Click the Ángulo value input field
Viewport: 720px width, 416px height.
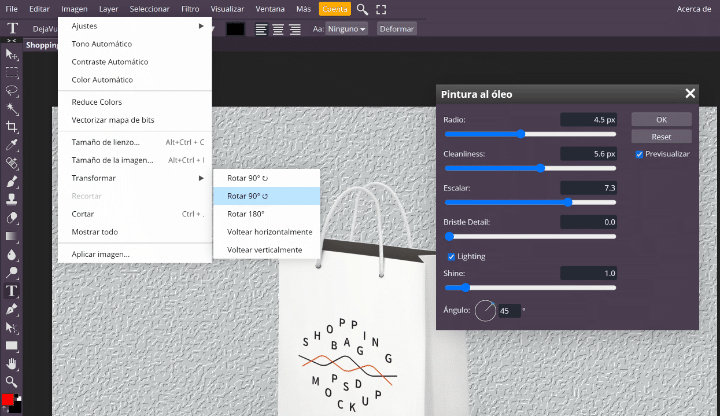(x=509, y=311)
